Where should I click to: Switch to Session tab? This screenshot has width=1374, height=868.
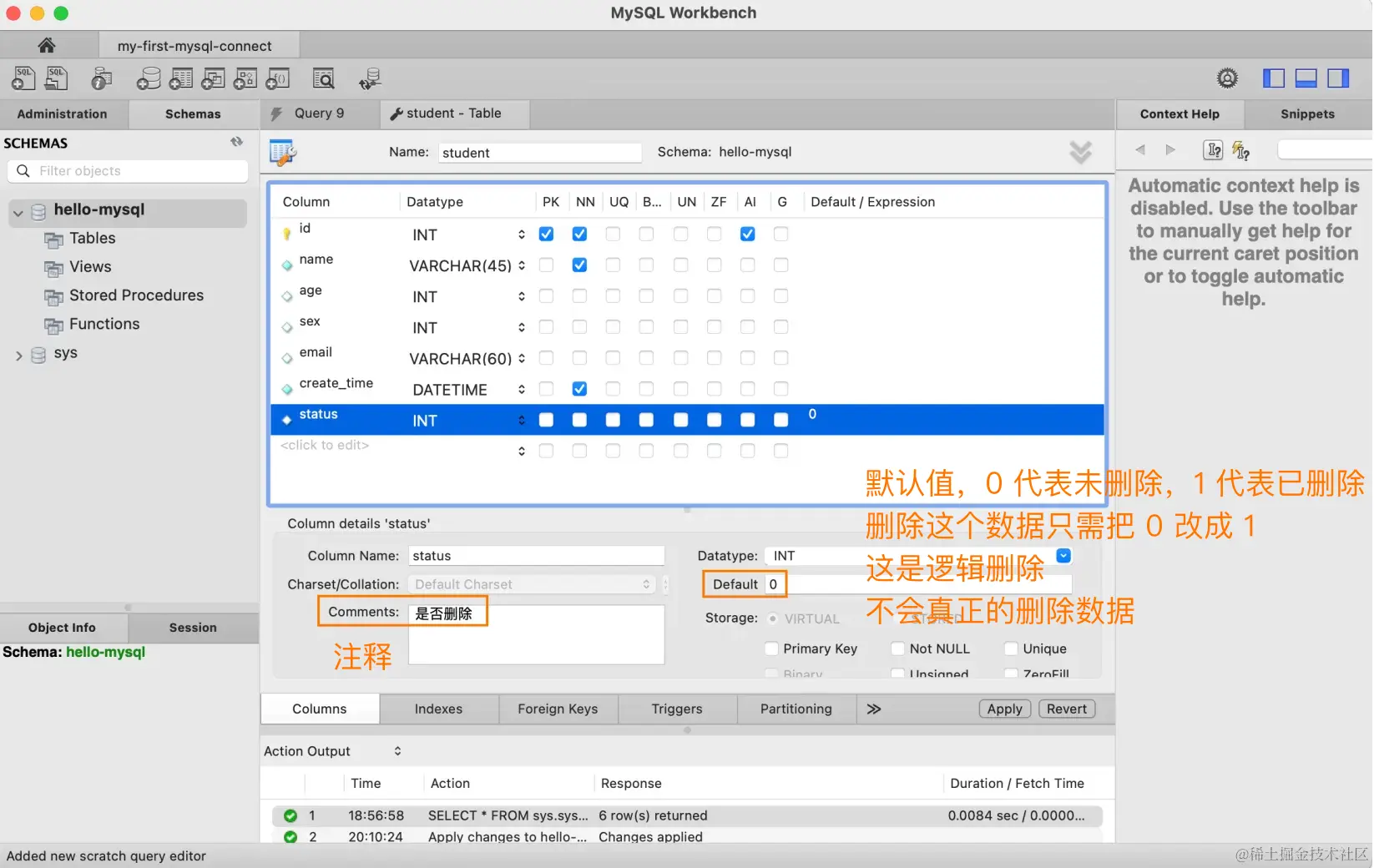[x=193, y=628]
